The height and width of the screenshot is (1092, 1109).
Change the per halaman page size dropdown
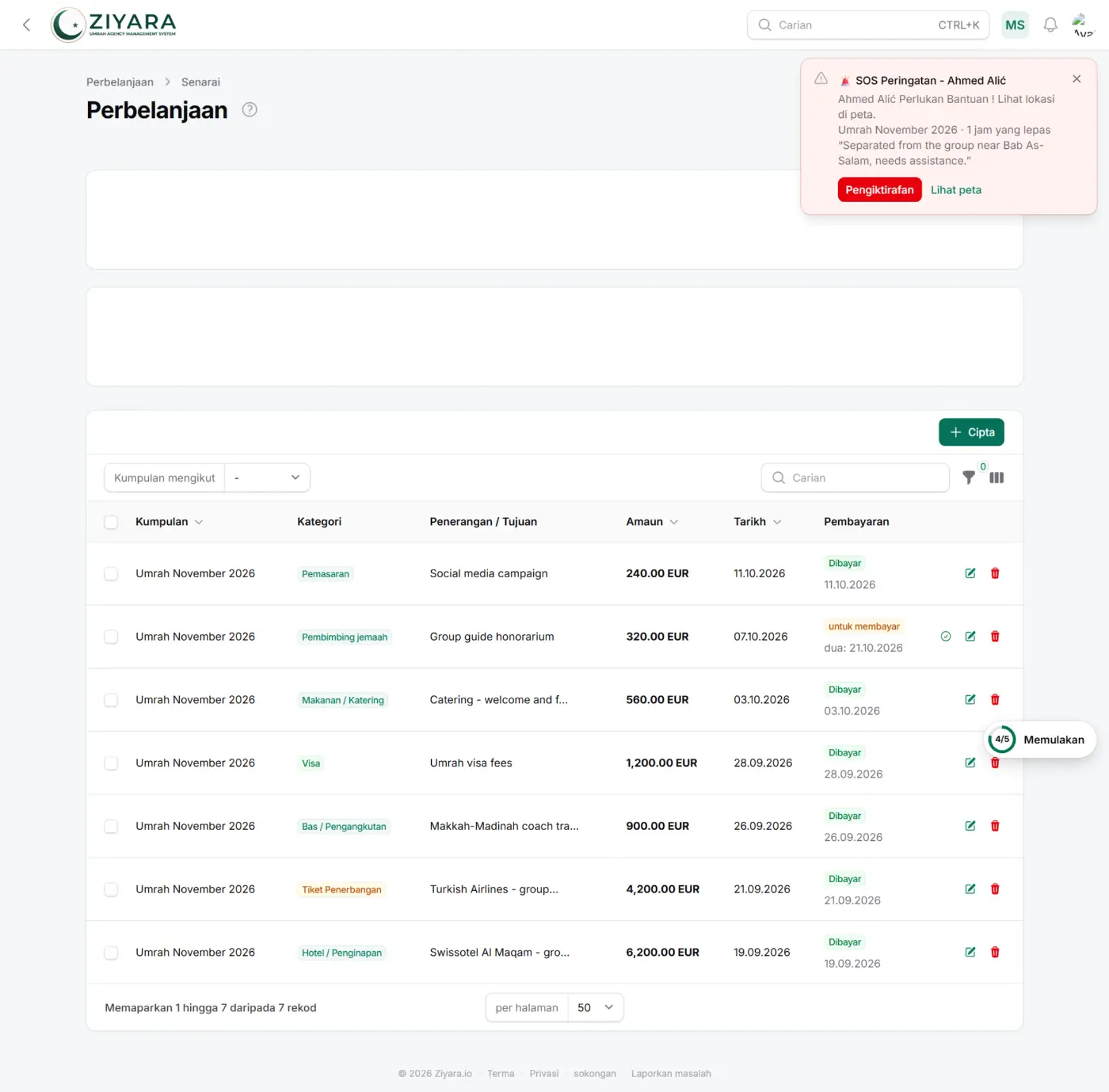[596, 1007]
